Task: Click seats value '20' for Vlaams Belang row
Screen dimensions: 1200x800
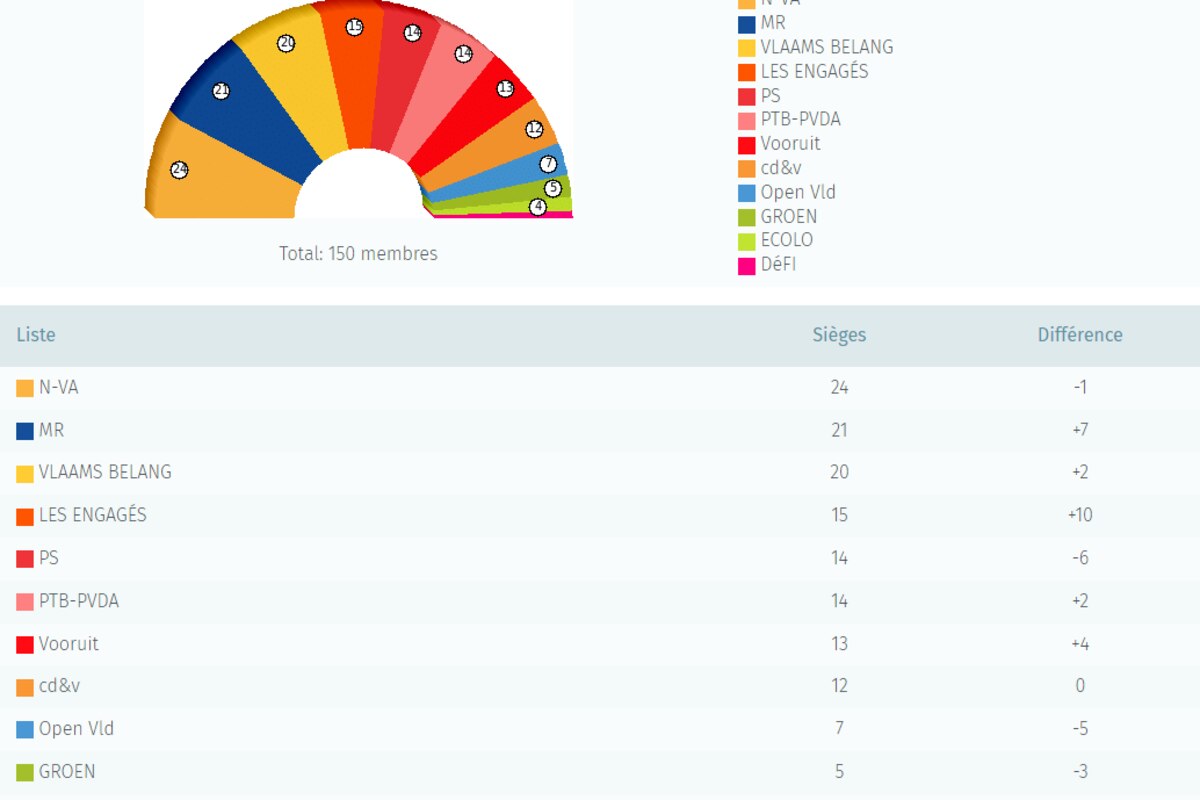Action: click(x=839, y=472)
